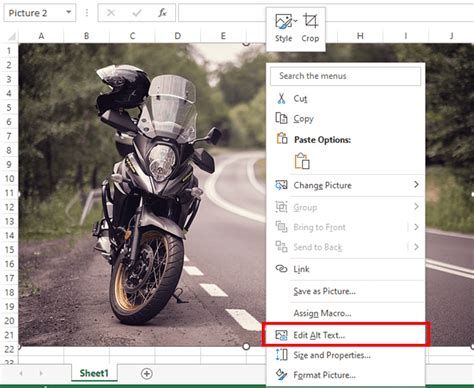
Task: Click the Search the menus field
Action: pyautogui.click(x=345, y=76)
